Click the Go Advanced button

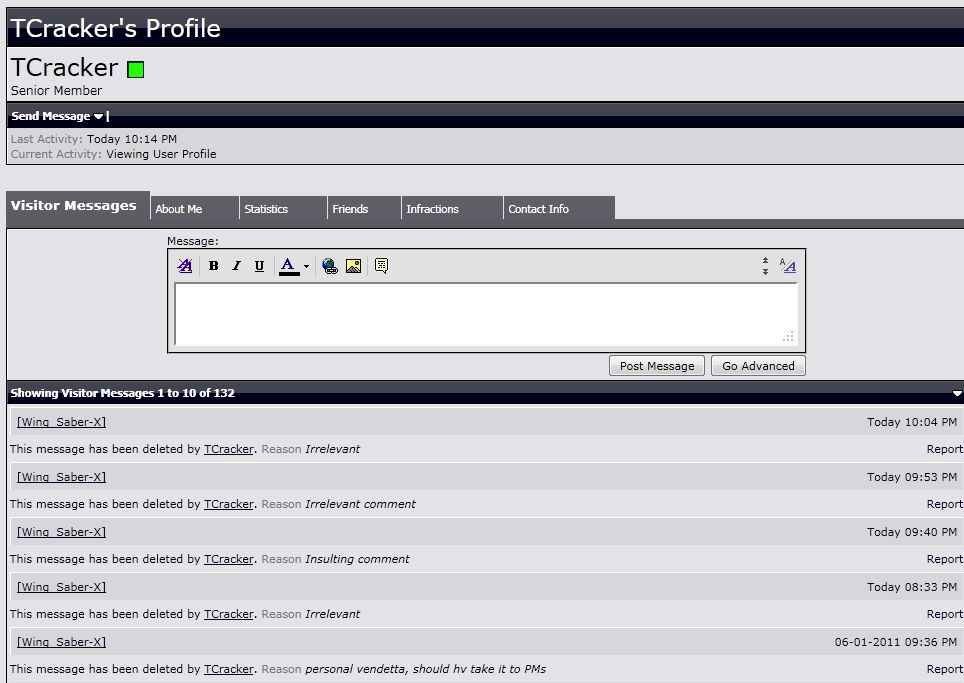click(758, 366)
